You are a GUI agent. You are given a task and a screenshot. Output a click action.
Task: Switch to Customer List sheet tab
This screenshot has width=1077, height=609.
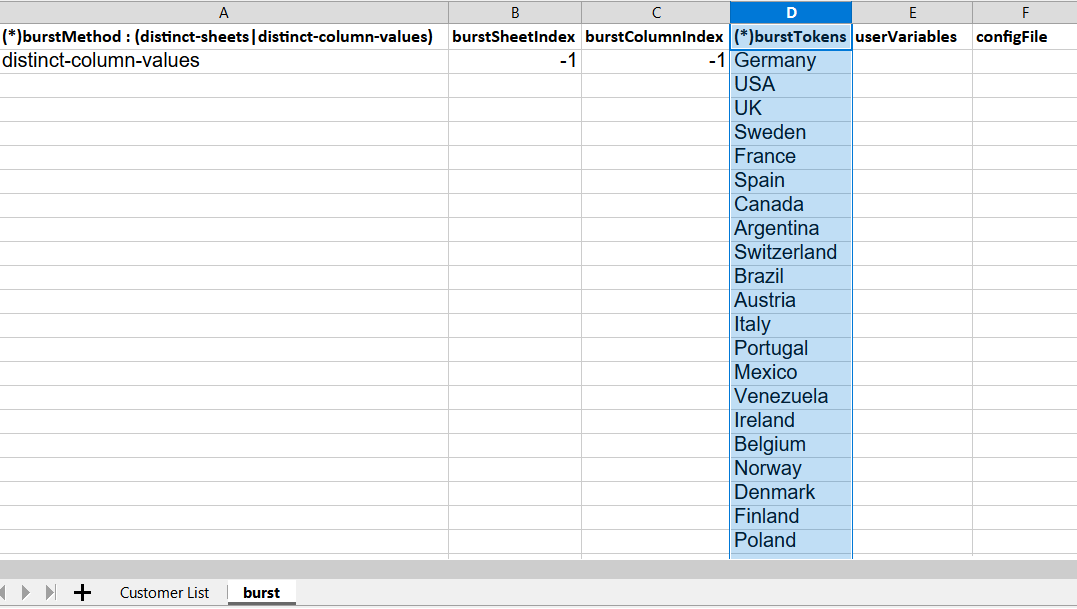coord(164,593)
